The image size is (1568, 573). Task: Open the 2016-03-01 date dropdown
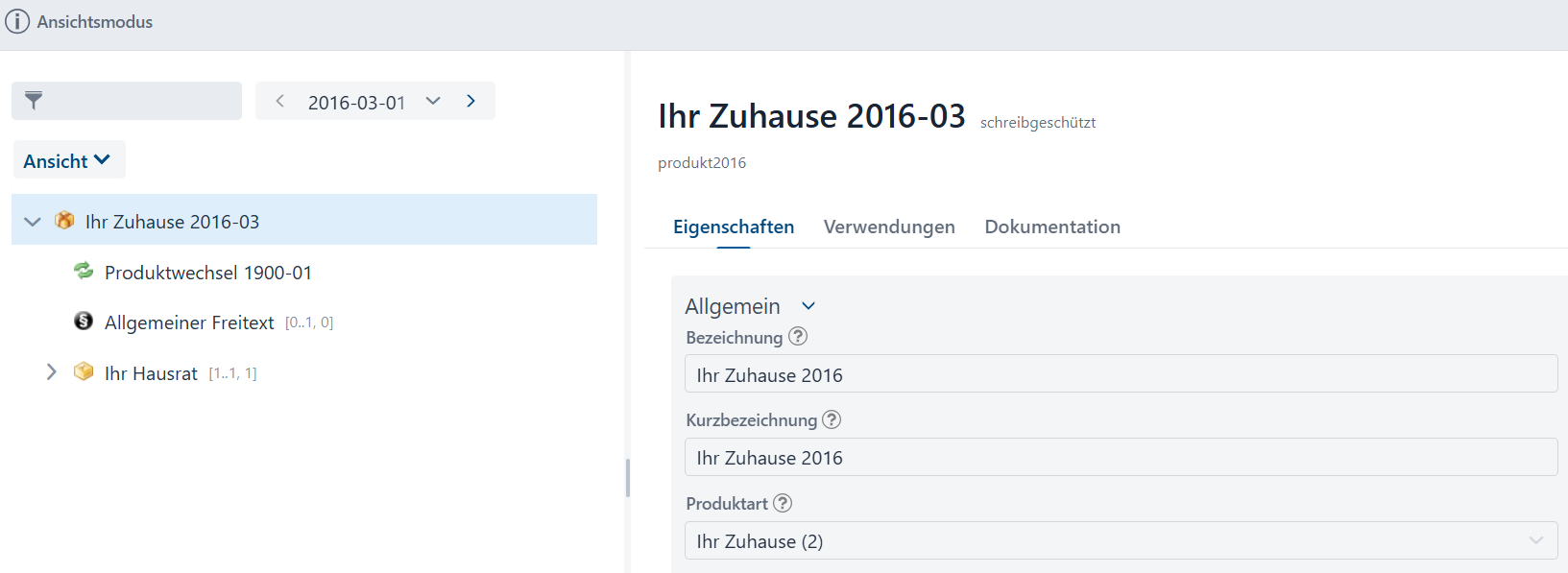[433, 101]
